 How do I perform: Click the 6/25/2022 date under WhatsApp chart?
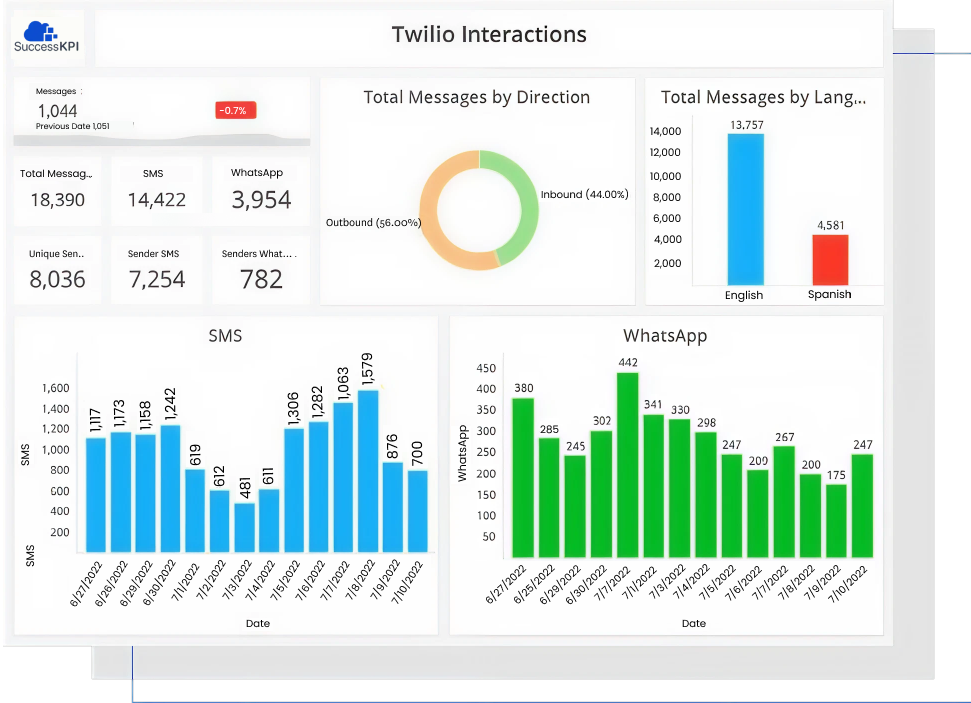click(x=537, y=584)
